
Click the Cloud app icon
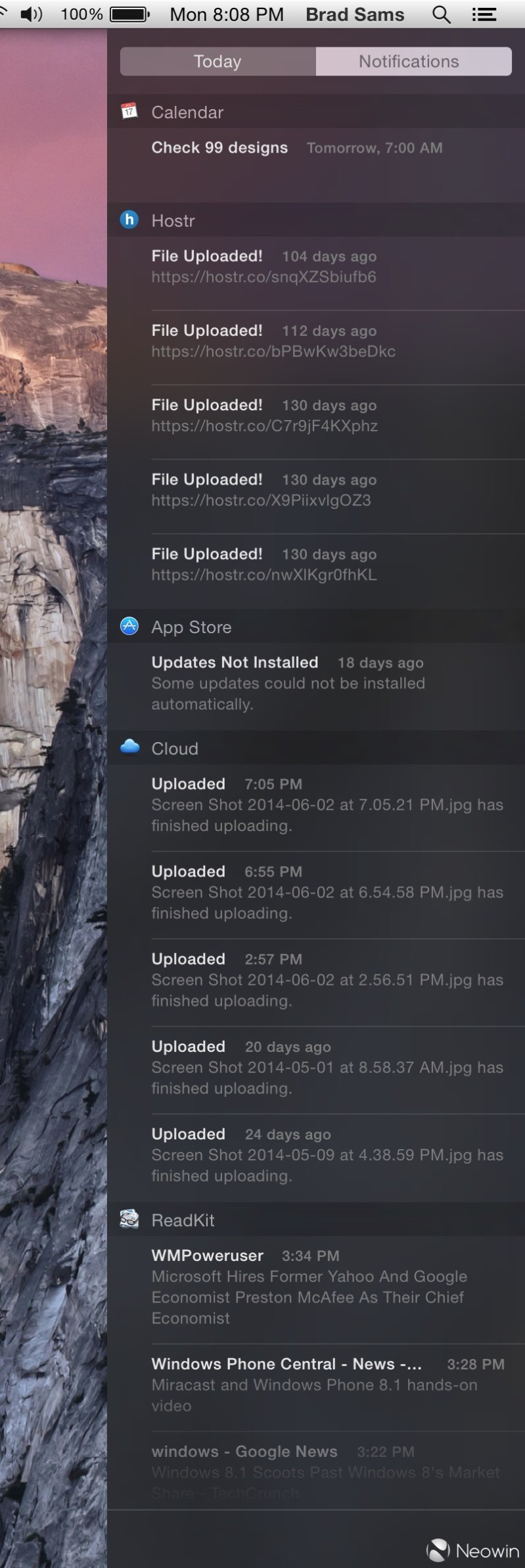click(129, 747)
